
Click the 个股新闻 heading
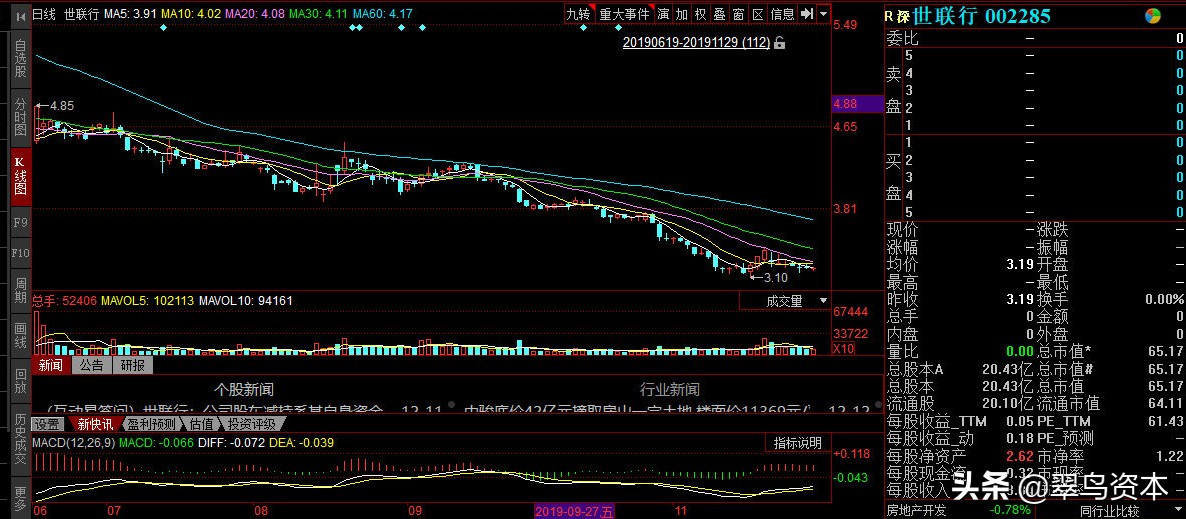[x=243, y=390]
